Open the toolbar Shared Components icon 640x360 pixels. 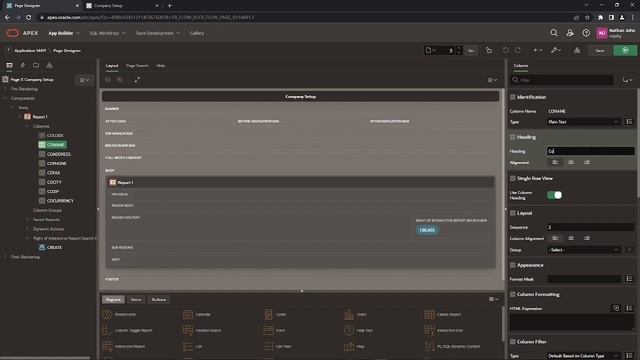pos(577,50)
